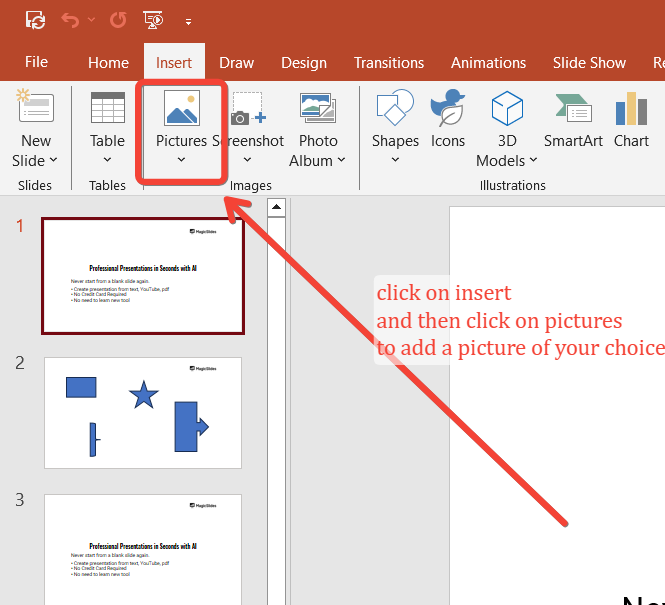Open the File menu
Image resolution: width=665 pixels, height=605 pixels.
click(36, 62)
